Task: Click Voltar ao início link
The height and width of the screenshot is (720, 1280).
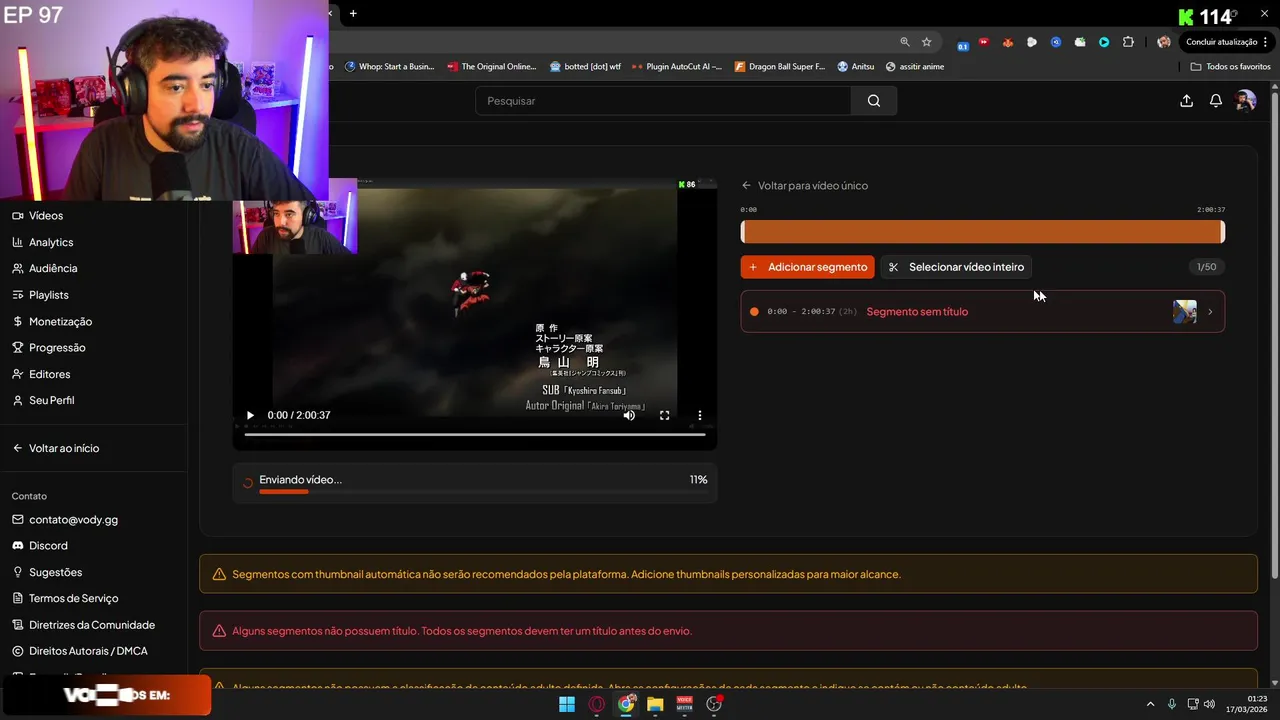Action: (x=64, y=448)
